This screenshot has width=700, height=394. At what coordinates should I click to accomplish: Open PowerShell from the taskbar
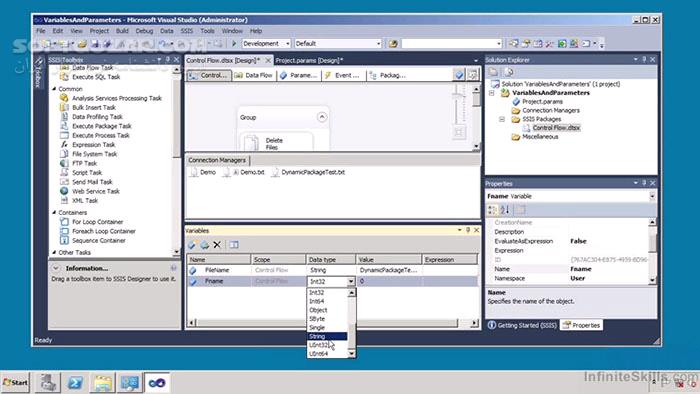pyautogui.click(x=75, y=382)
